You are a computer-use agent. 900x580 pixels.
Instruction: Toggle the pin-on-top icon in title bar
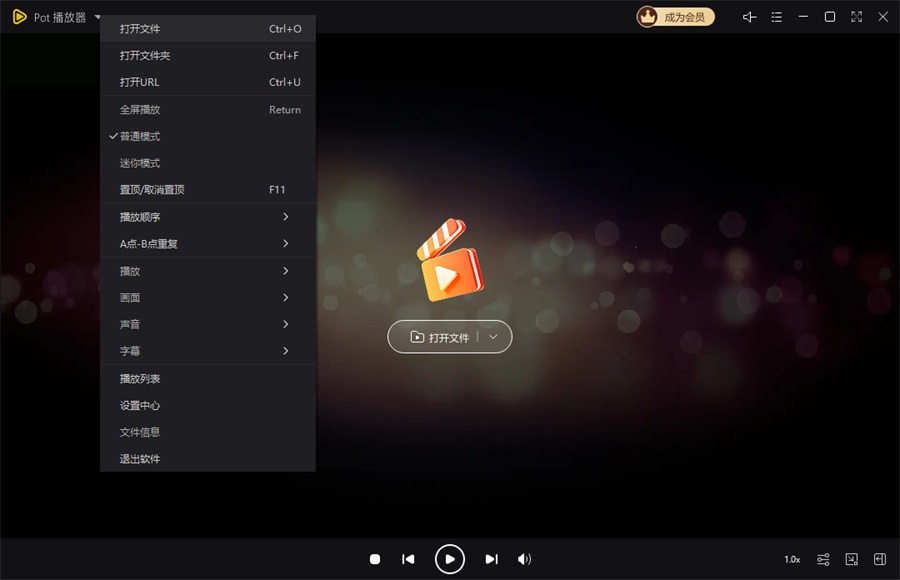749,17
